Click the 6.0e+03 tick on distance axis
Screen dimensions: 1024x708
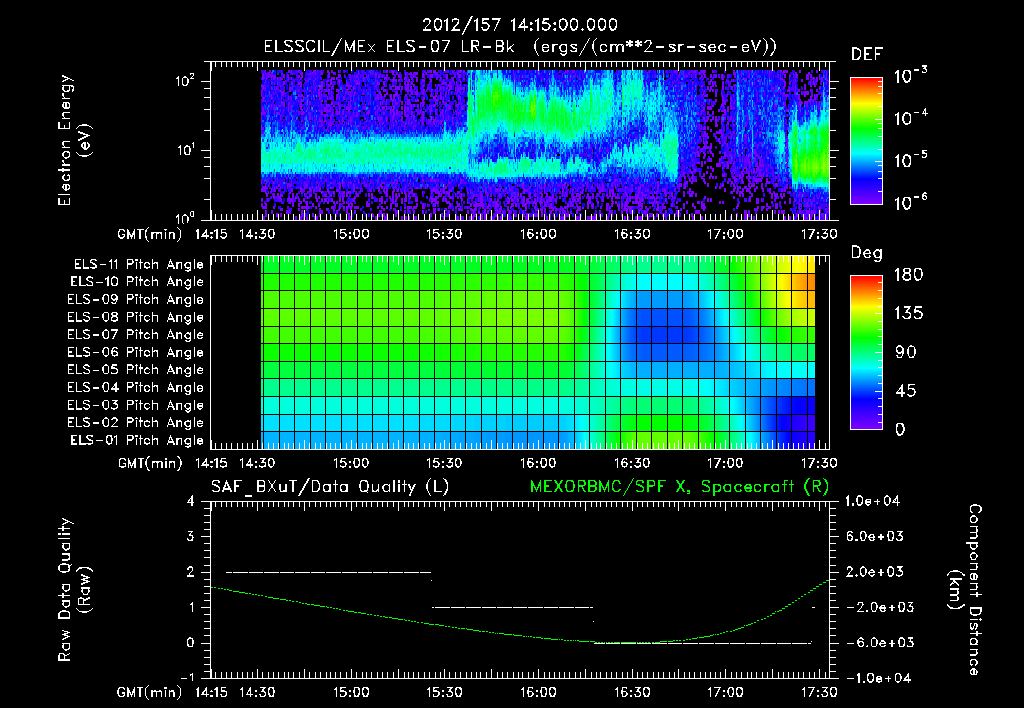[875, 536]
